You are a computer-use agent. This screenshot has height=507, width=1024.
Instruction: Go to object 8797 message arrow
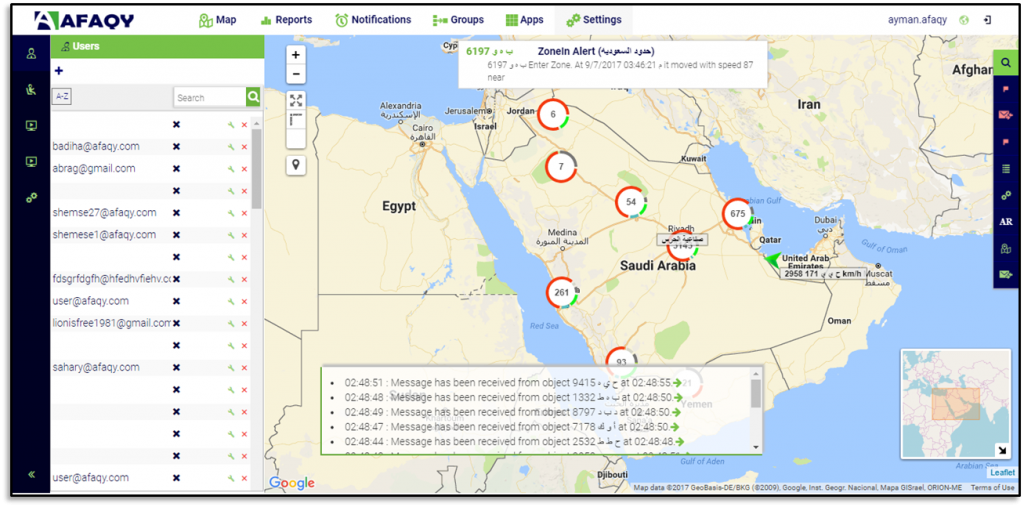coord(679,412)
